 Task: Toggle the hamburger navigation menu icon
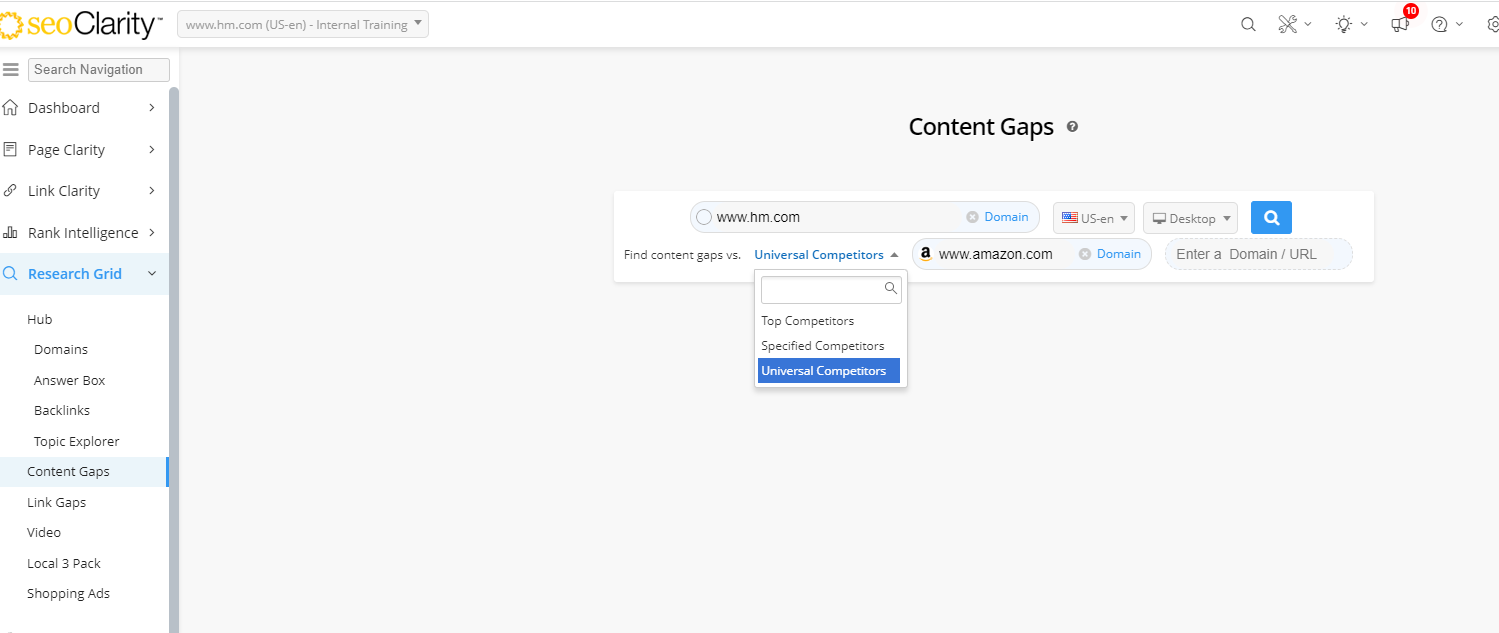(12, 69)
